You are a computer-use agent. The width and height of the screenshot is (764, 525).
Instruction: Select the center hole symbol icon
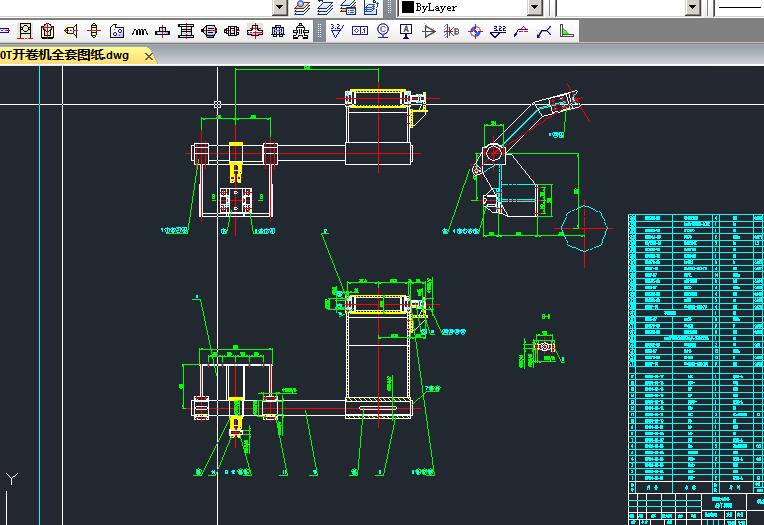71,31
